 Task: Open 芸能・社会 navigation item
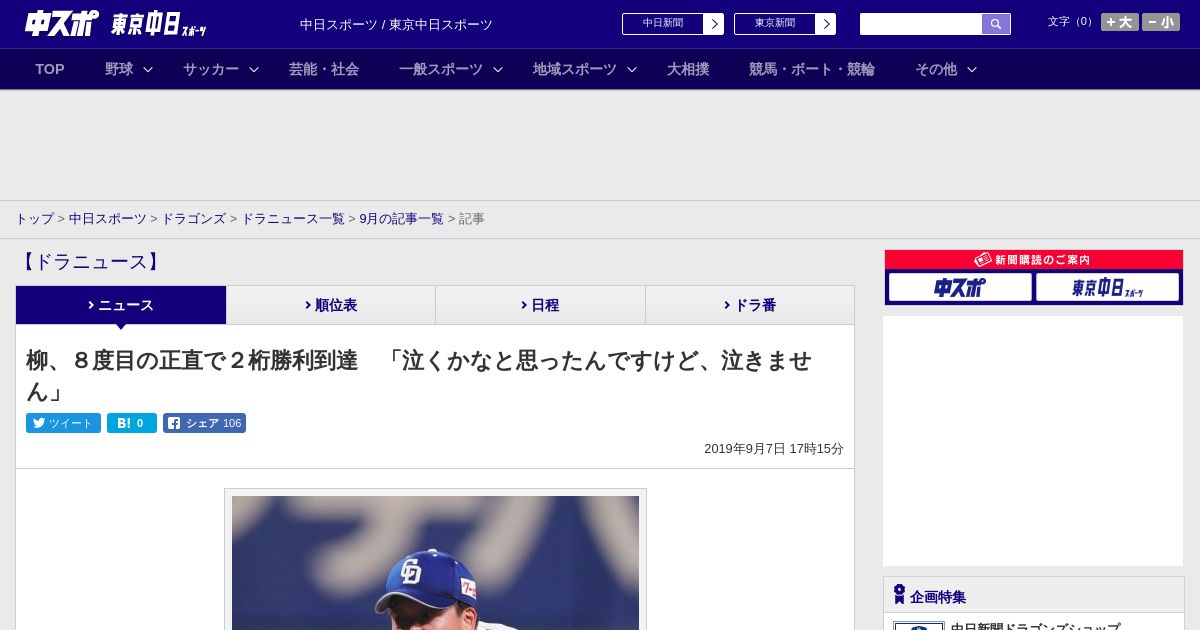(x=324, y=69)
